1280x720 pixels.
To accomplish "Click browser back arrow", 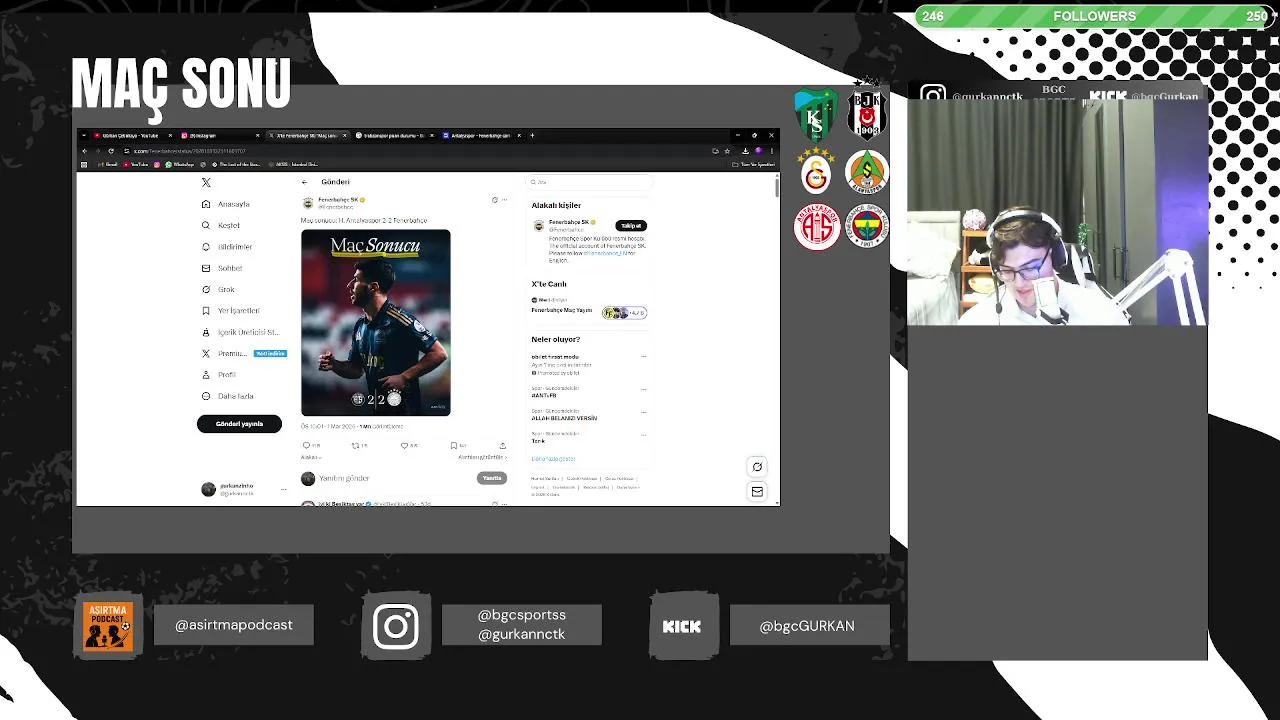I will (84, 151).
